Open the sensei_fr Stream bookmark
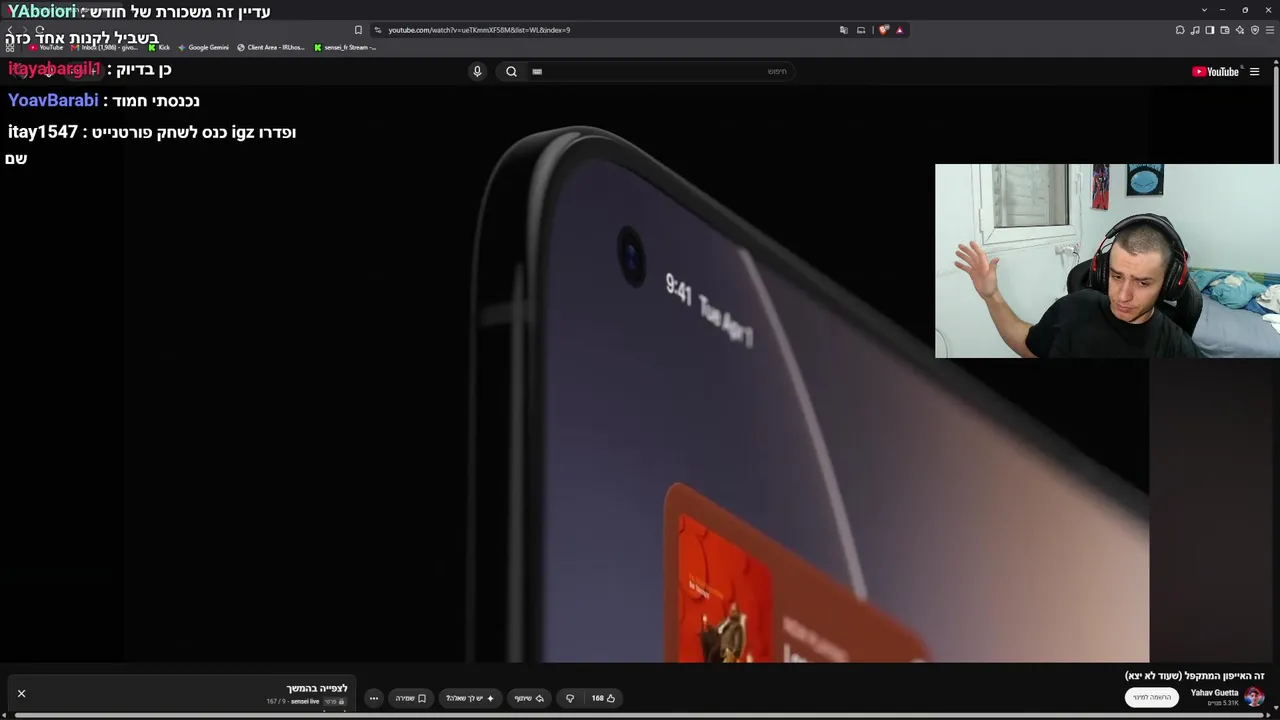1280x720 pixels. coord(345,47)
